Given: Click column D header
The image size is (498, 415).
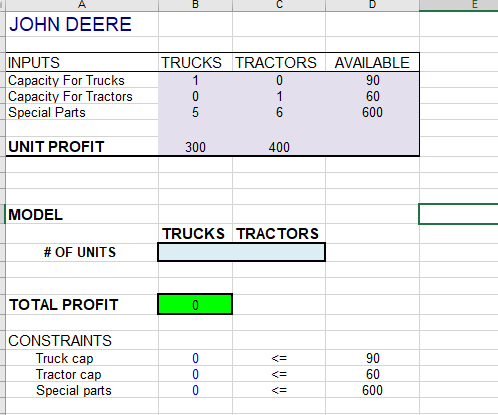Looking at the screenshot, I should (x=372, y=5).
